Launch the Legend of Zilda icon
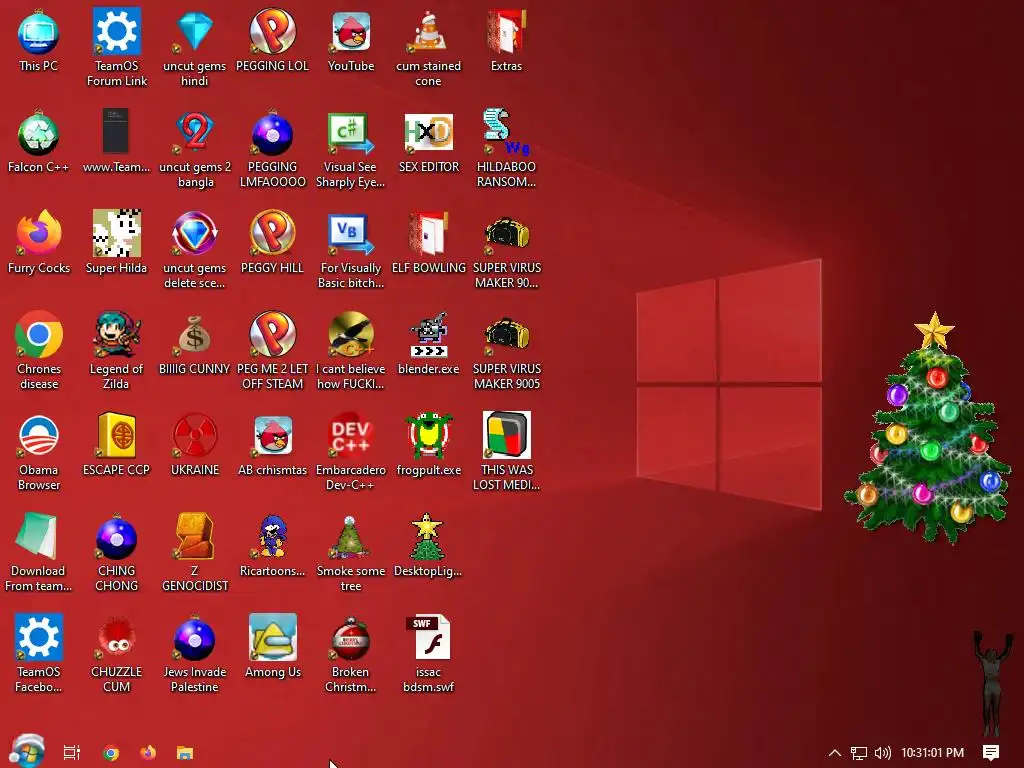The width and height of the screenshot is (1024, 768). point(116,351)
